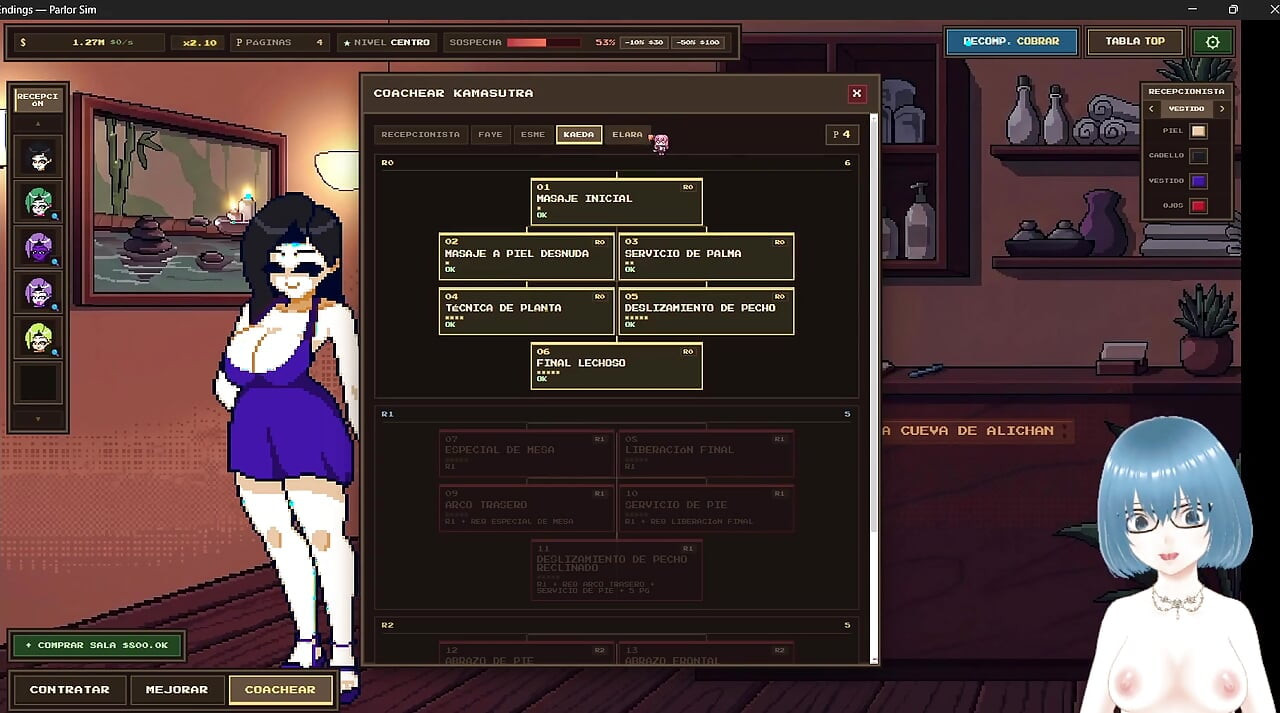The width and height of the screenshot is (1280, 713).
Task: Pick the Cabello hair color swatch
Action: (1198, 156)
